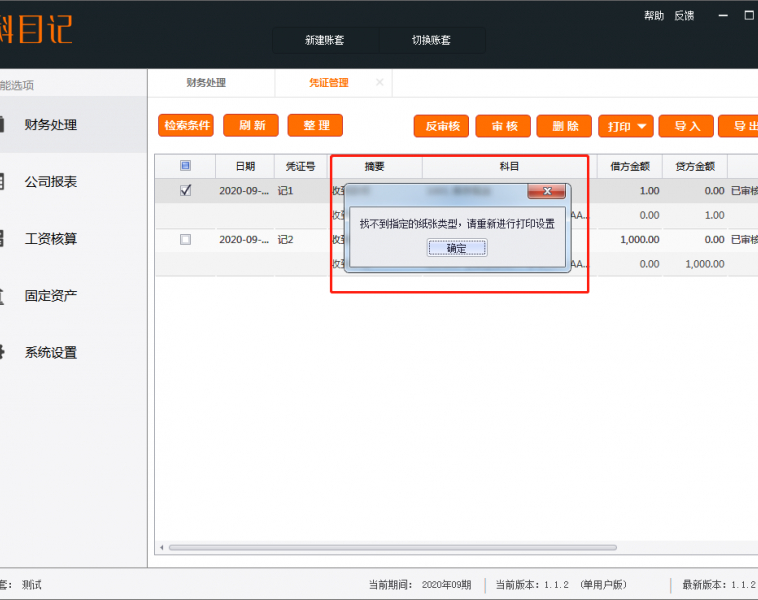Uncheck the checkbox for voucher 记1
758x600 pixels.
click(185, 190)
